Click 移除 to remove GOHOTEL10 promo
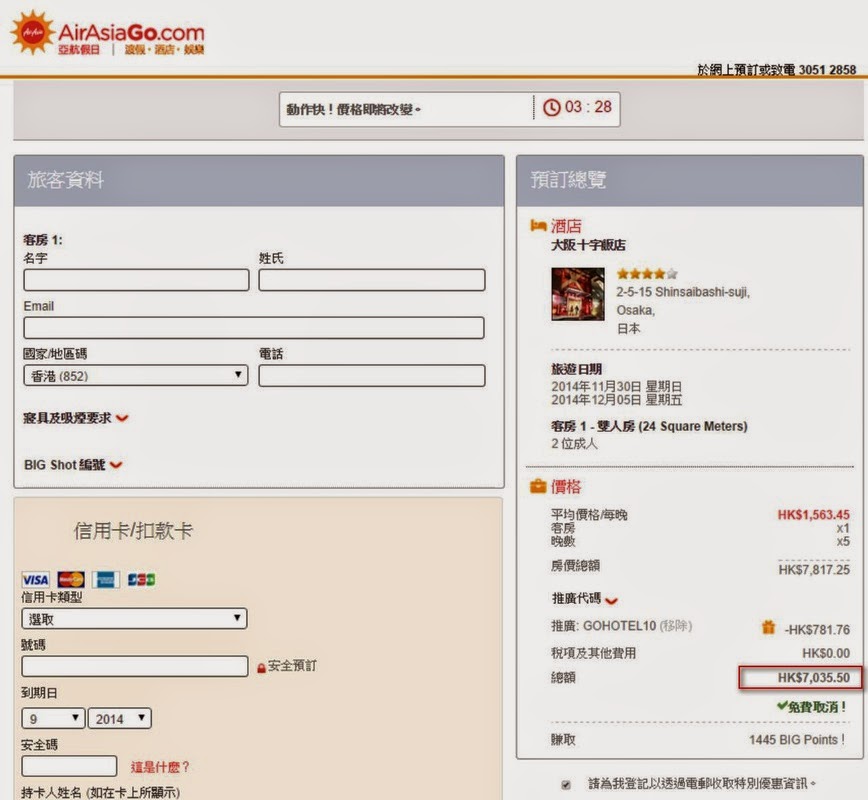The width and height of the screenshot is (868, 800). pos(675,626)
